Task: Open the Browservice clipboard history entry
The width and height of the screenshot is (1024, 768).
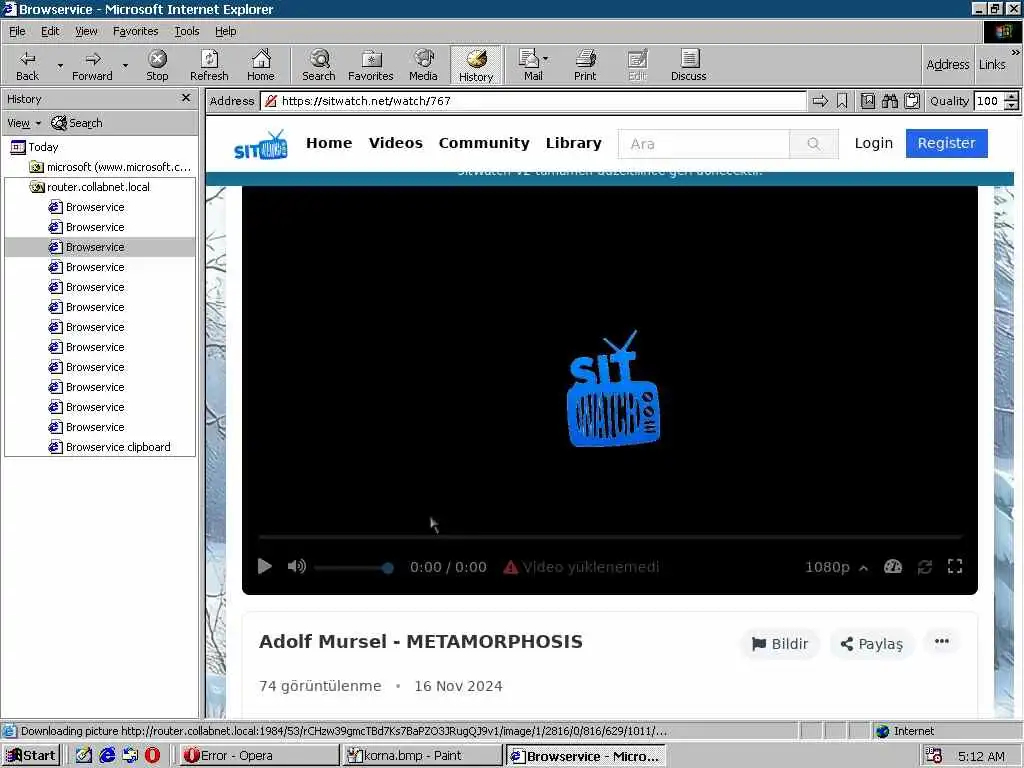Action: [110, 447]
